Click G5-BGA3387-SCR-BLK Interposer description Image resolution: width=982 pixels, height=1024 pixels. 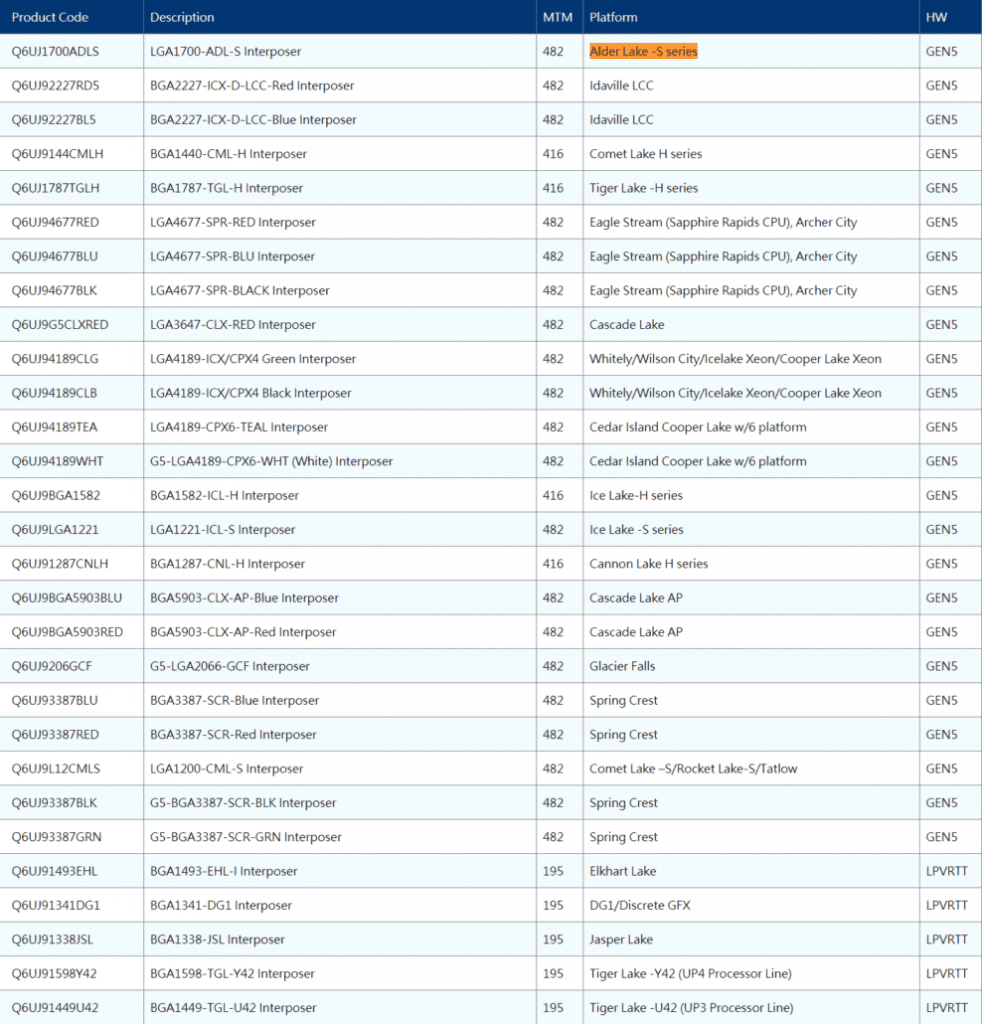243,803
